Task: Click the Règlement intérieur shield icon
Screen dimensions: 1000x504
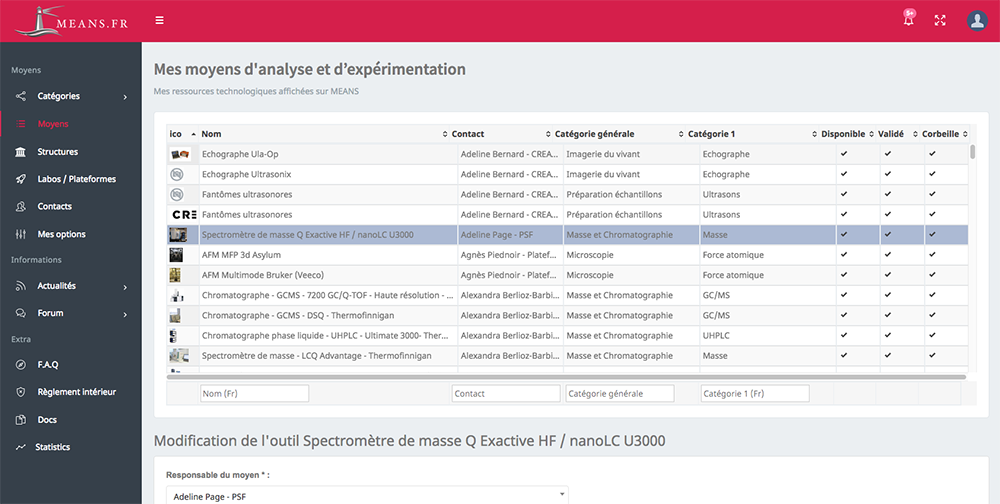Action: (x=21, y=392)
